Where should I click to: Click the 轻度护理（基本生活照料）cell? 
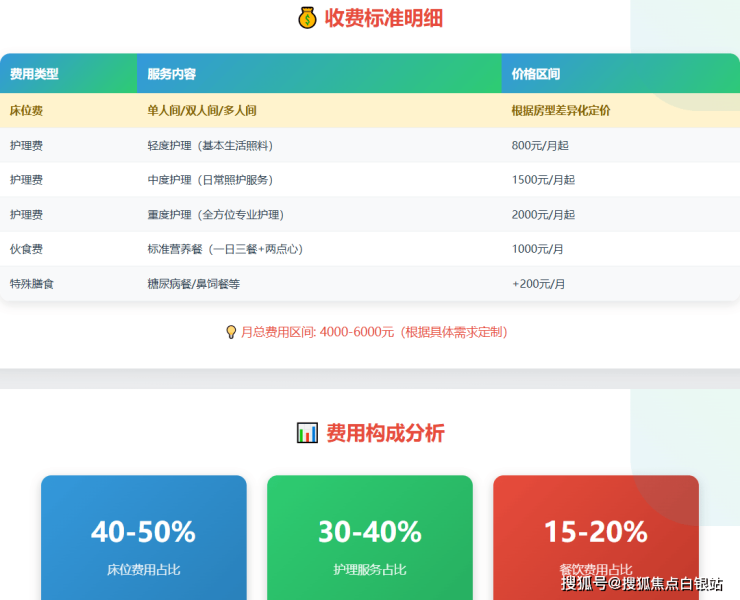pos(210,146)
